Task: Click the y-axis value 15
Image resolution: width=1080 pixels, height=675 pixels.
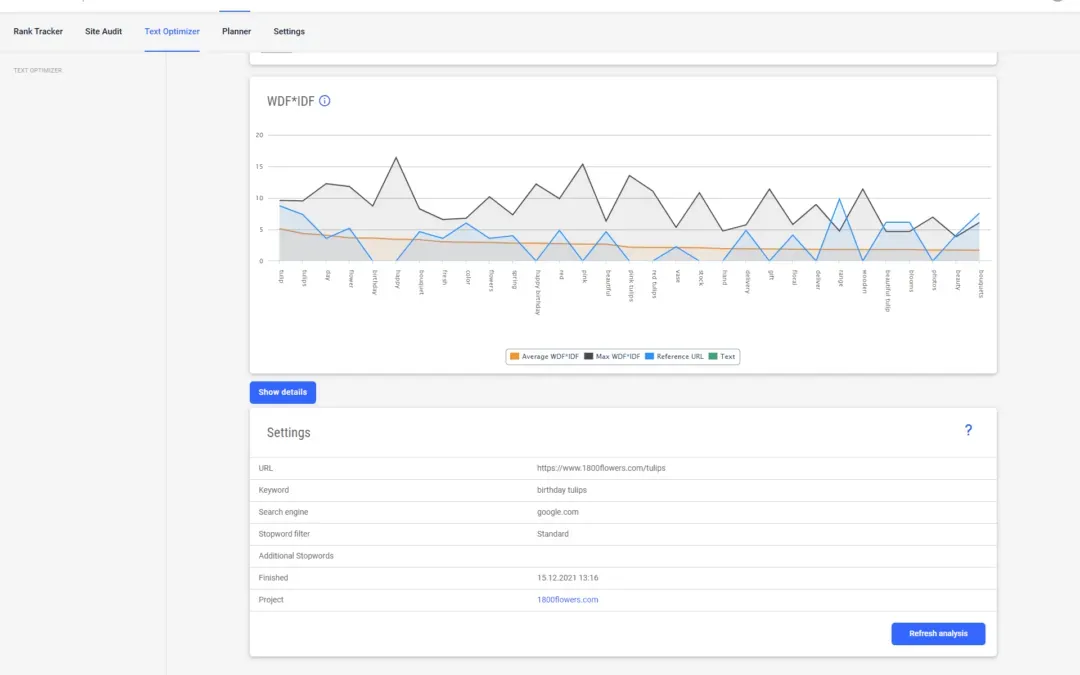Action: click(259, 167)
